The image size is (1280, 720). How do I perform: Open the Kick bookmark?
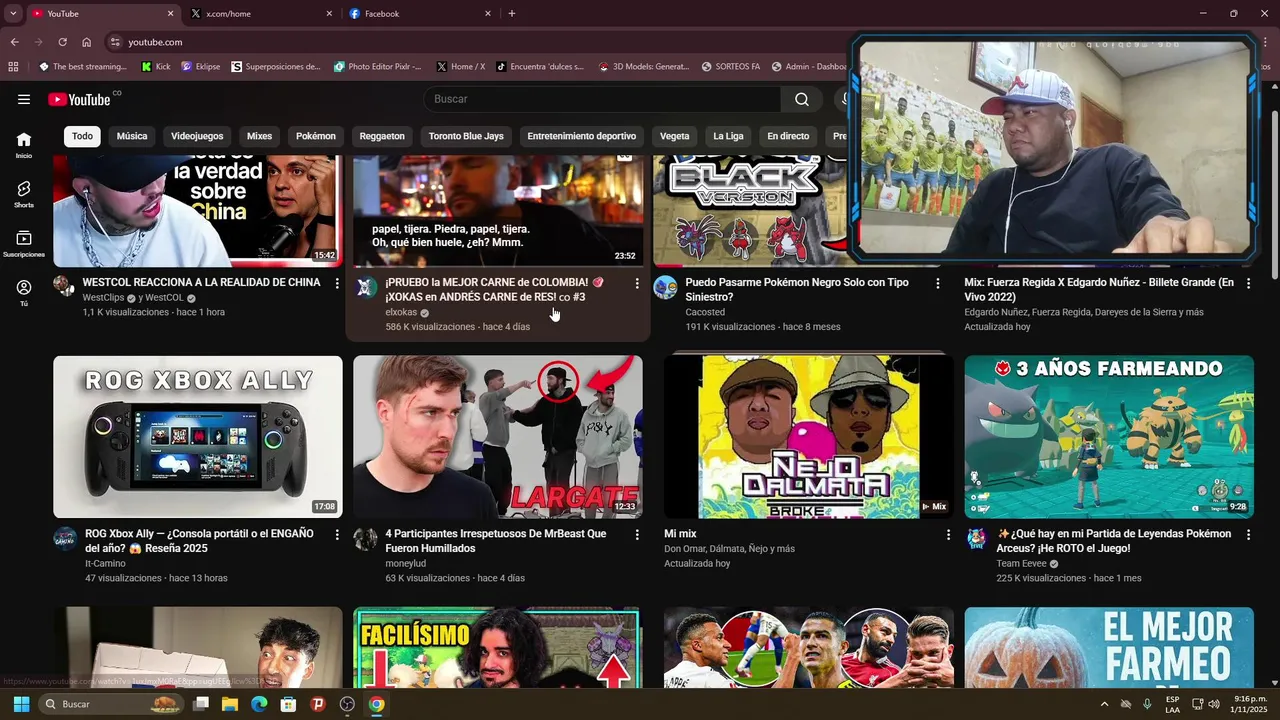[x=156, y=67]
